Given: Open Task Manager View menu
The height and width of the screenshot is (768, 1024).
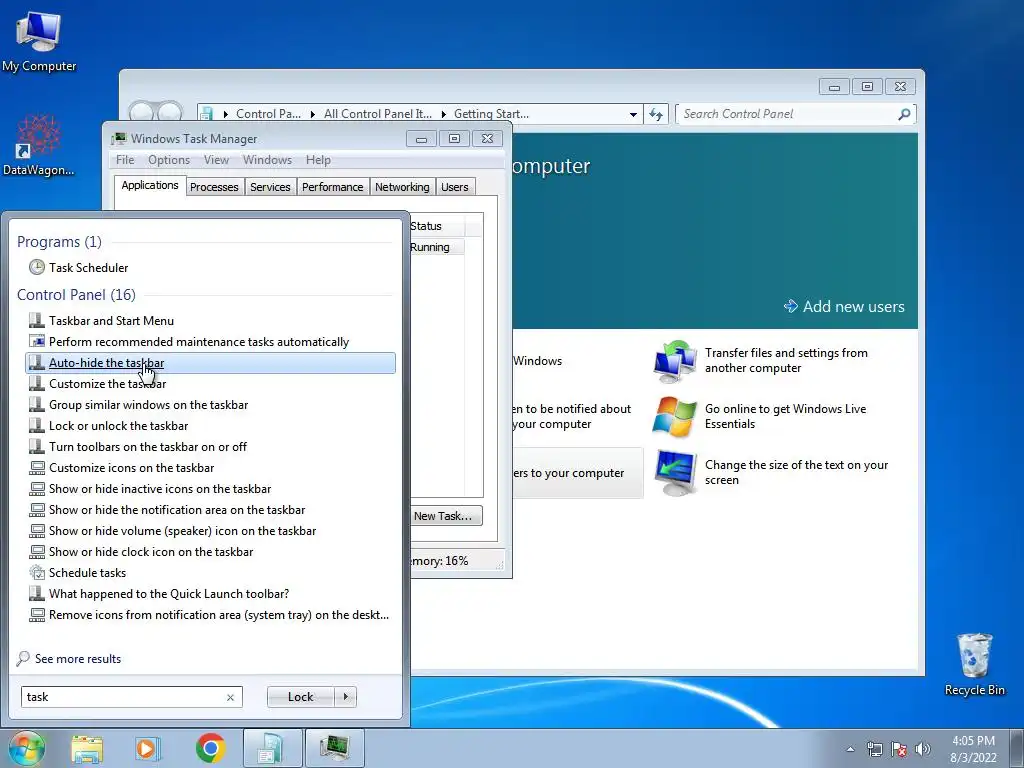Looking at the screenshot, I should [x=216, y=160].
